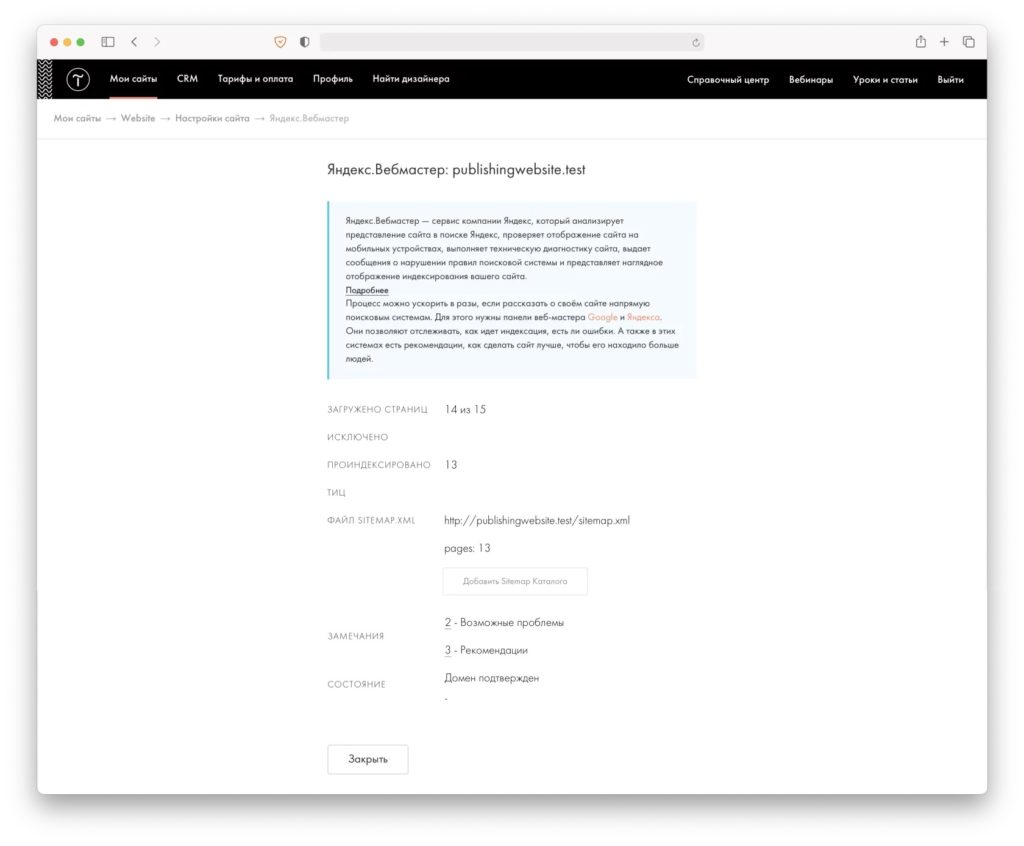The height and width of the screenshot is (846, 1024).
Task: Click the ПРОИНДЕКСИРОВАНО label
Action: click(379, 465)
